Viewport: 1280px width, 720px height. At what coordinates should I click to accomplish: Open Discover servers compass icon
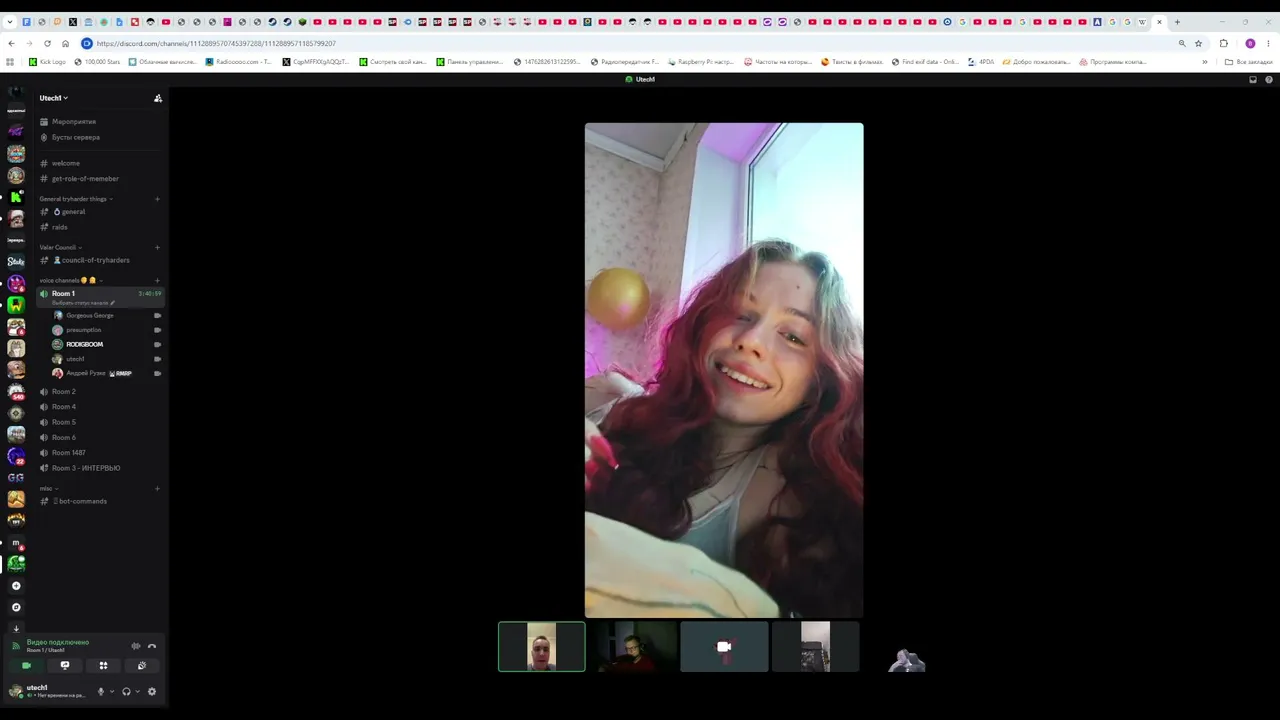(x=16, y=607)
